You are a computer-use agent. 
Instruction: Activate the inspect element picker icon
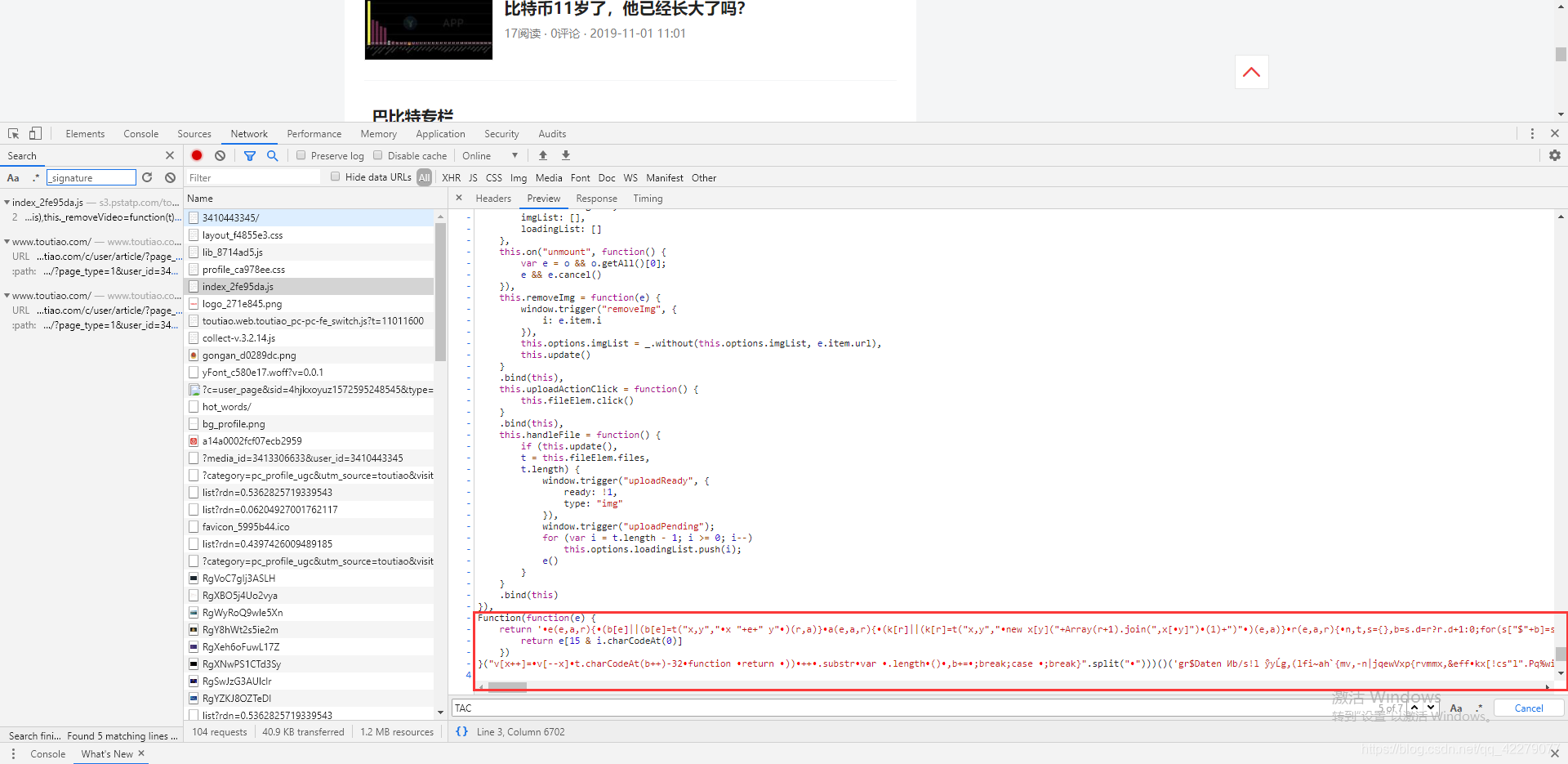(13, 133)
